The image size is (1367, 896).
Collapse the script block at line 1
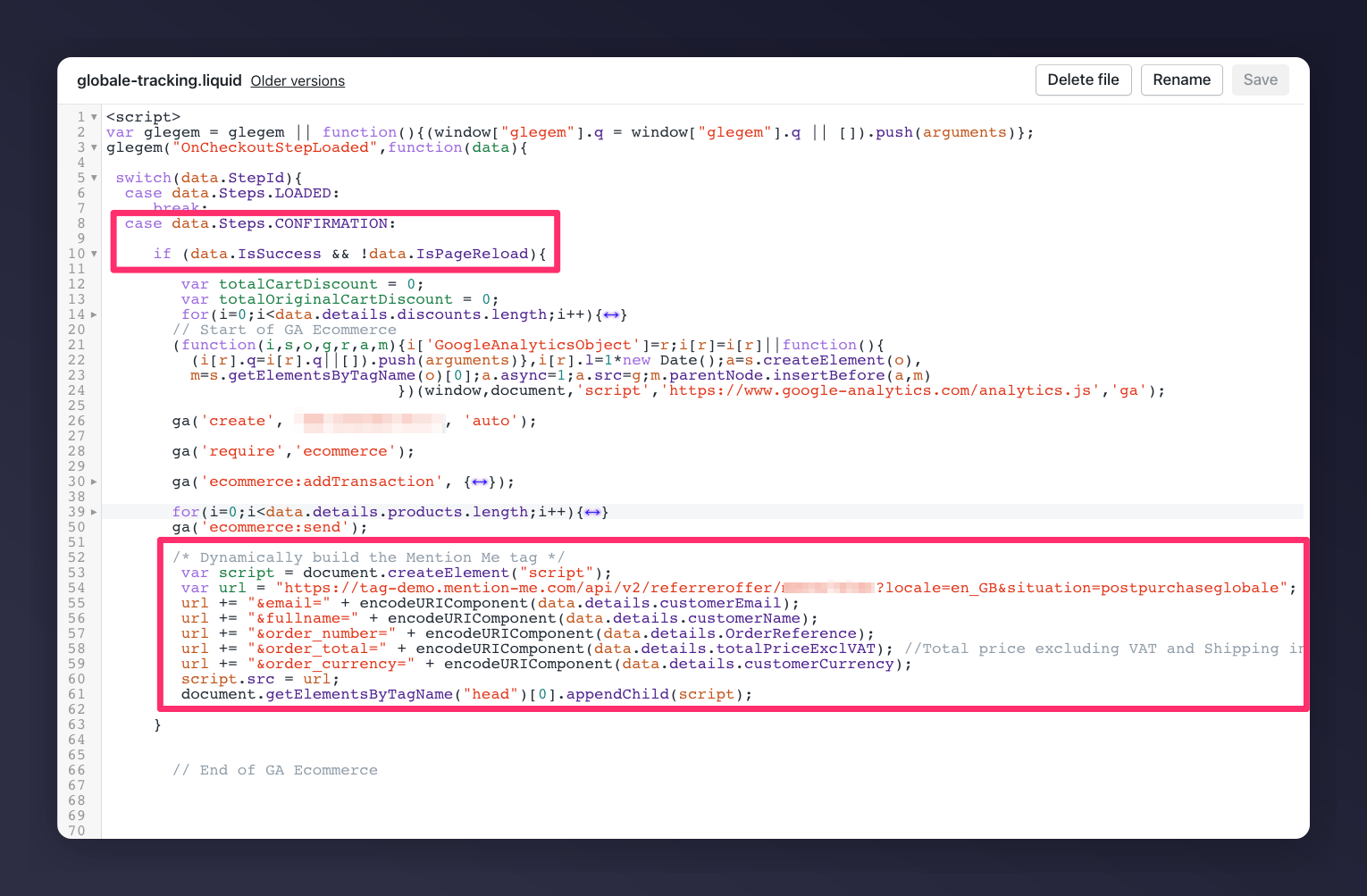pos(94,117)
